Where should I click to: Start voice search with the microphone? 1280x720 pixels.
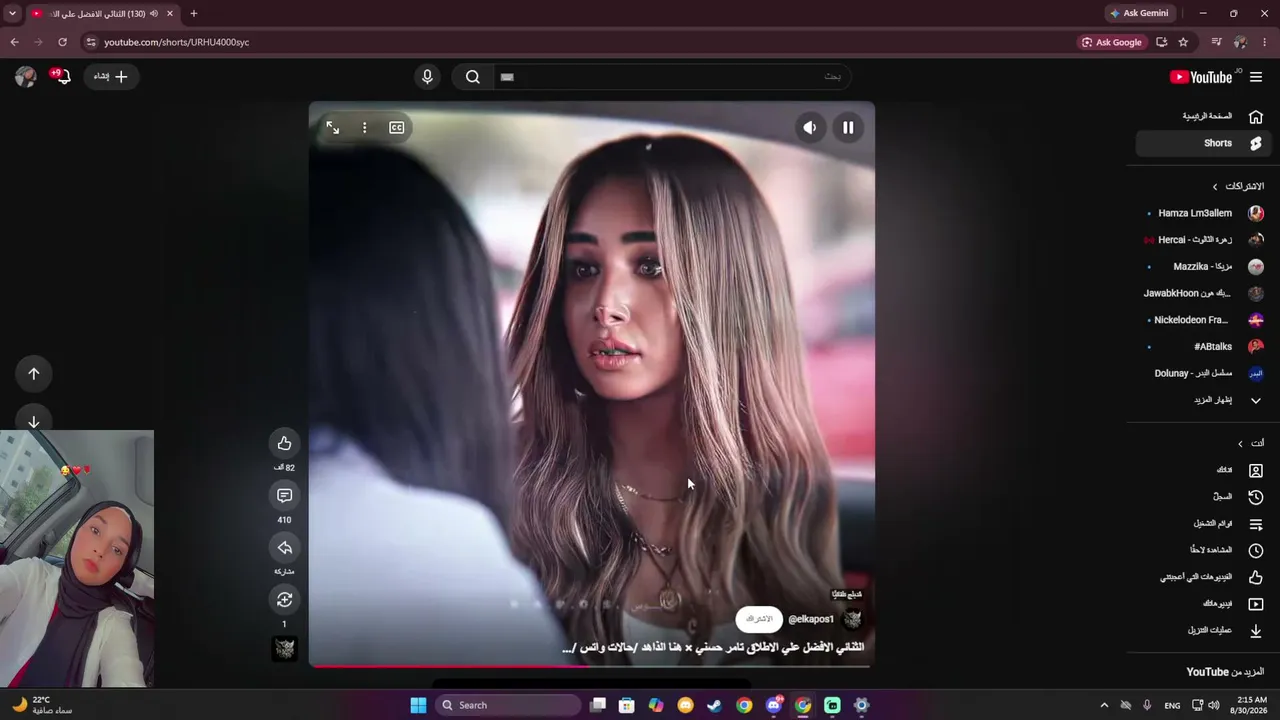pos(428,77)
